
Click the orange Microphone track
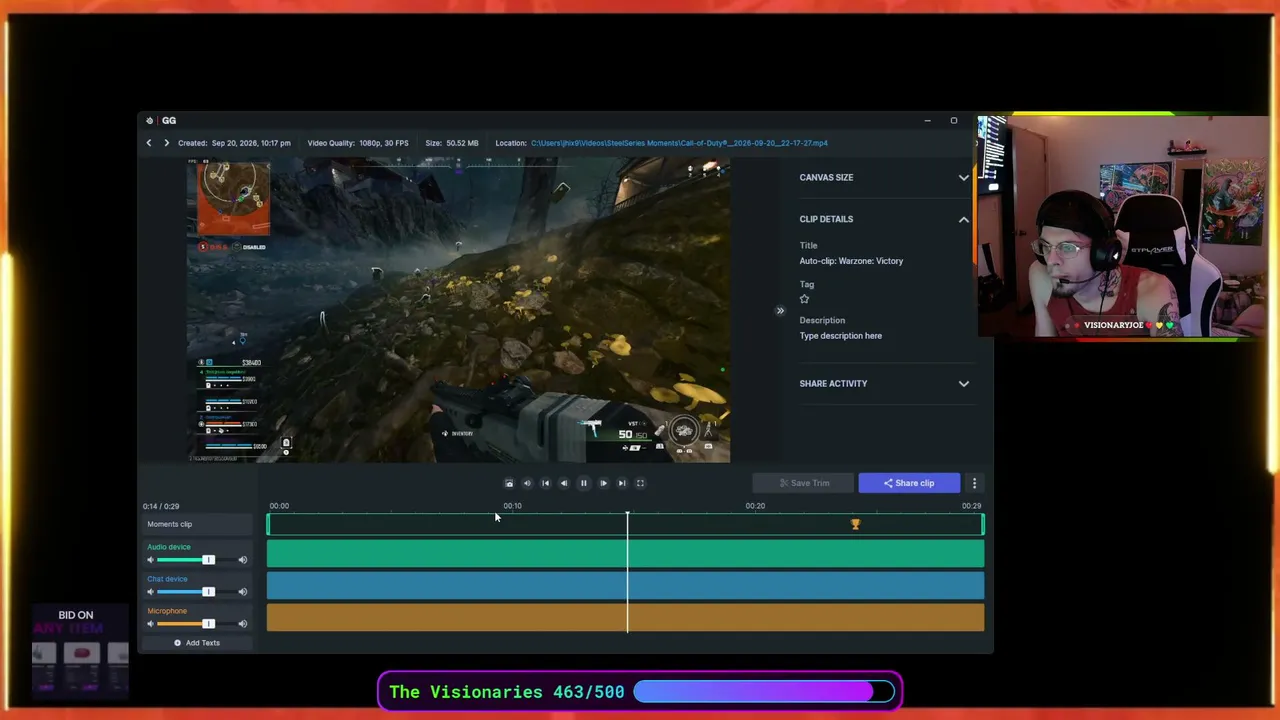(625, 617)
